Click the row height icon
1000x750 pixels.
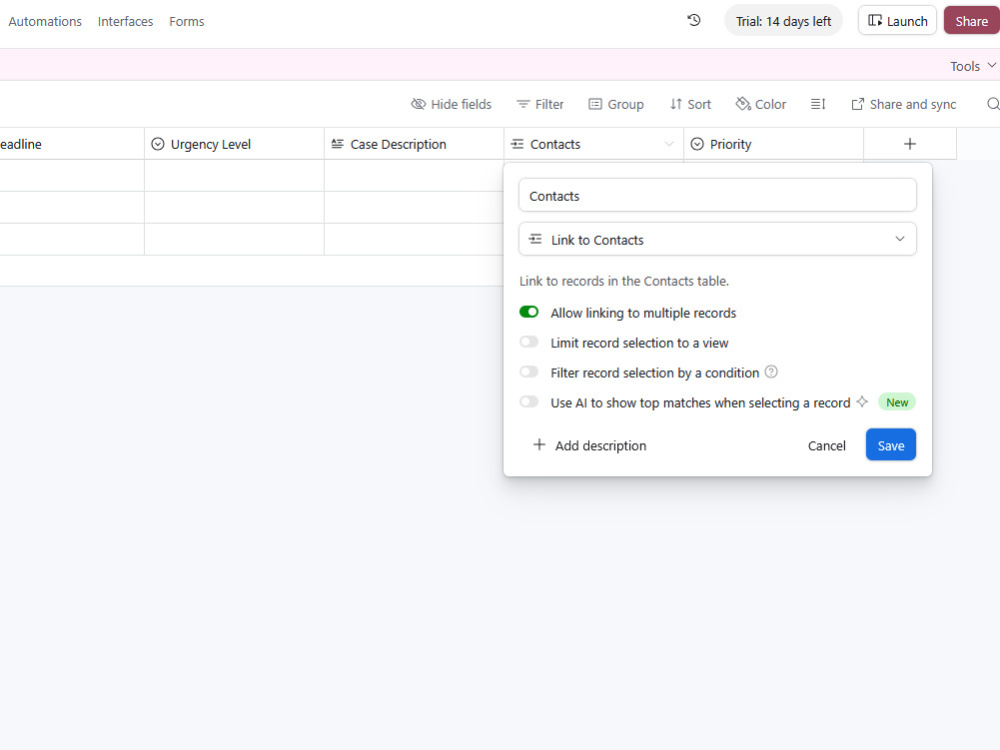click(x=818, y=104)
